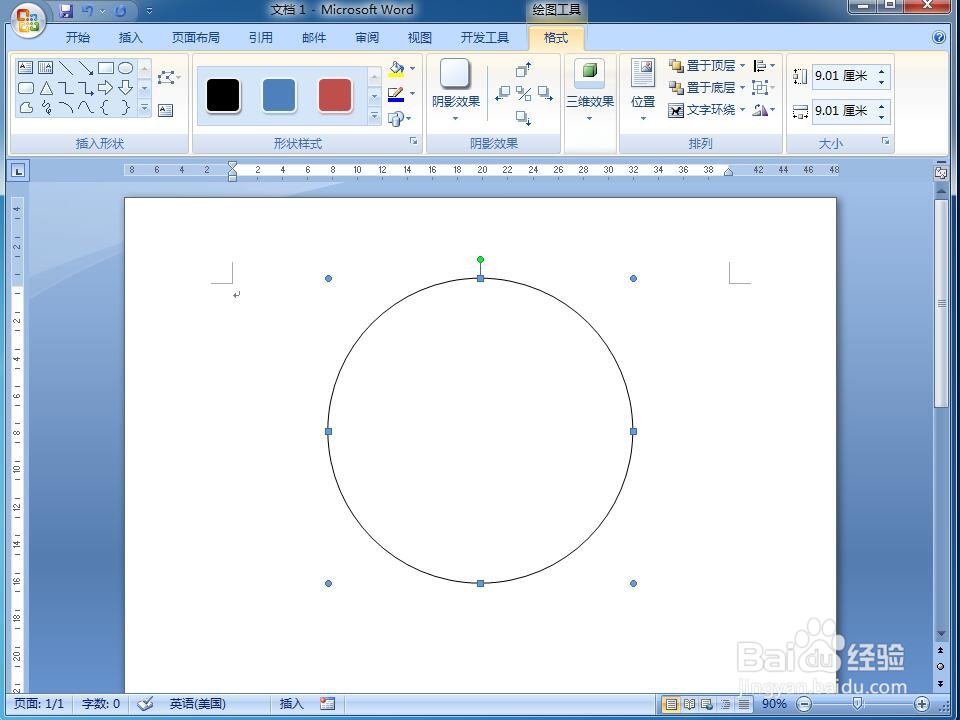Toggle shadow on/off center icon
This screenshot has width=960, height=720.
pyautogui.click(x=523, y=94)
